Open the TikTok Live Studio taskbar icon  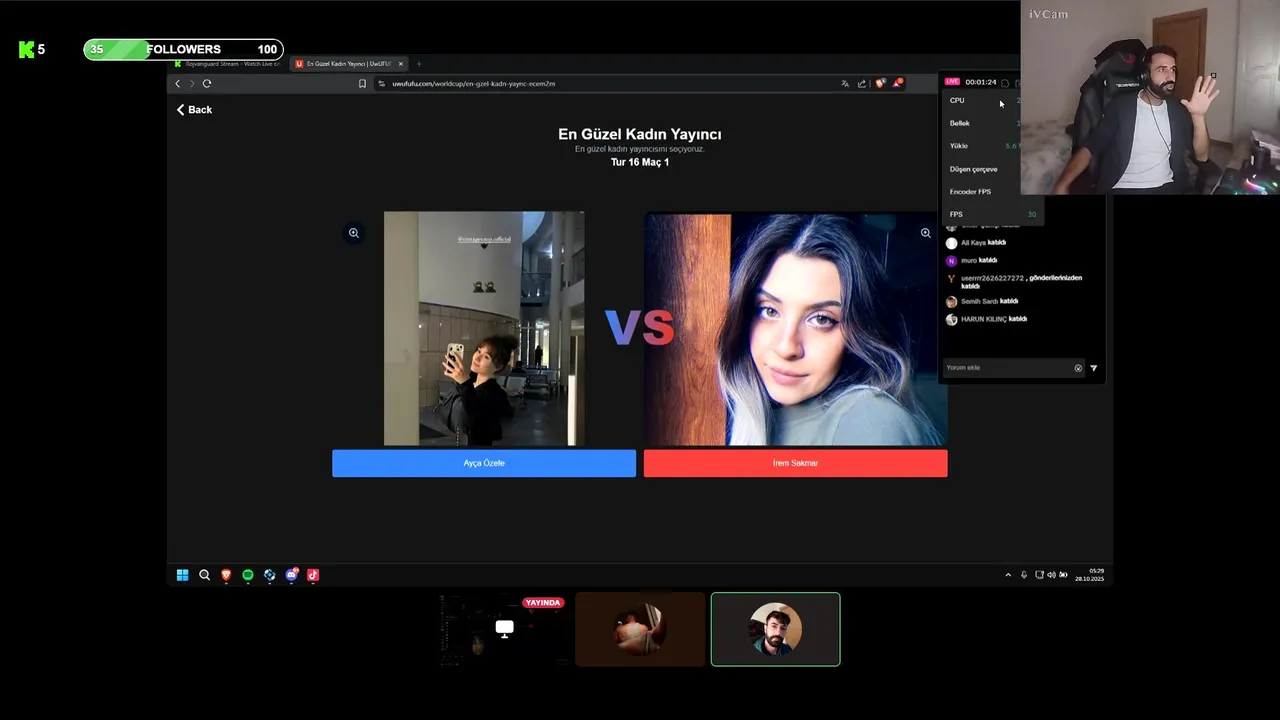pos(313,575)
